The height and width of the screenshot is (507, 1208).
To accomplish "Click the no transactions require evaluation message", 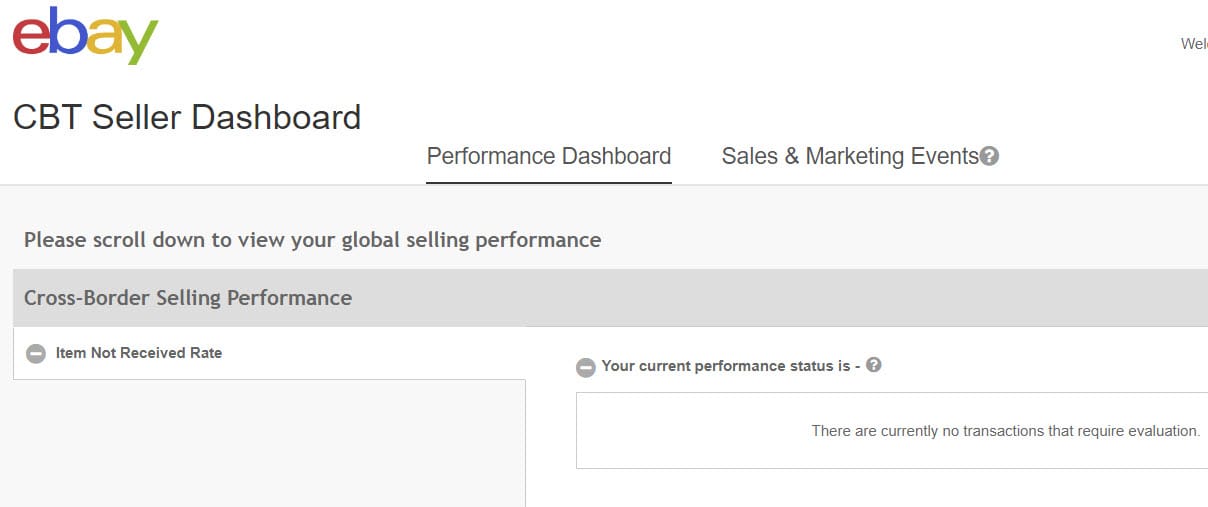I will tap(1005, 431).
